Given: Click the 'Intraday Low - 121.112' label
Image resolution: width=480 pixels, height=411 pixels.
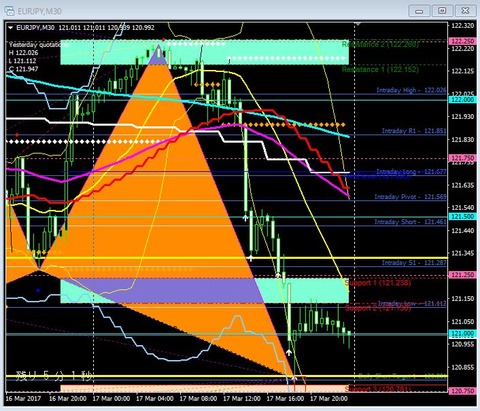Looking at the screenshot, I should coord(412,303).
